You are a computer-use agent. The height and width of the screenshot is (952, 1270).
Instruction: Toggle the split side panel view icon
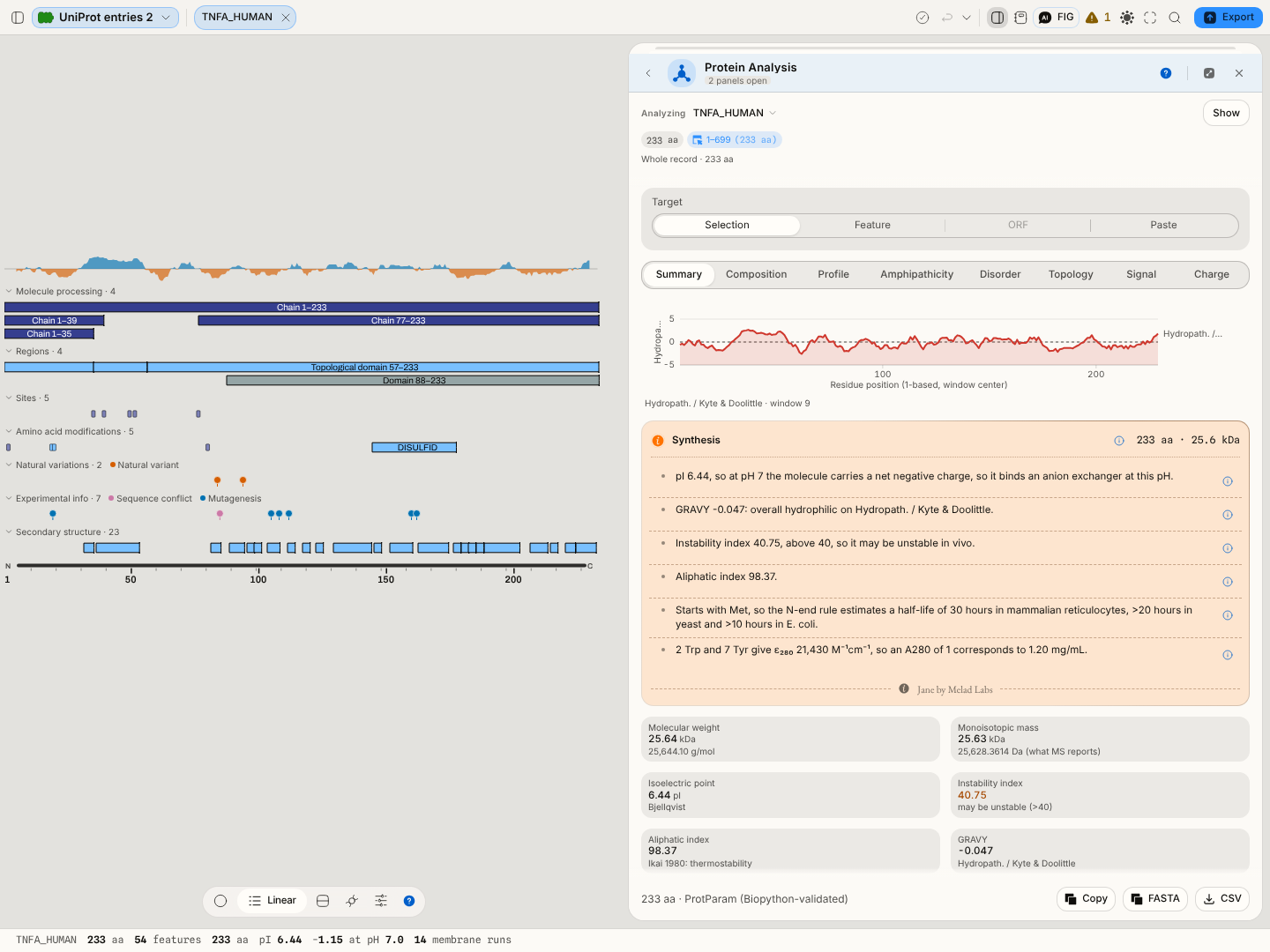click(x=997, y=18)
